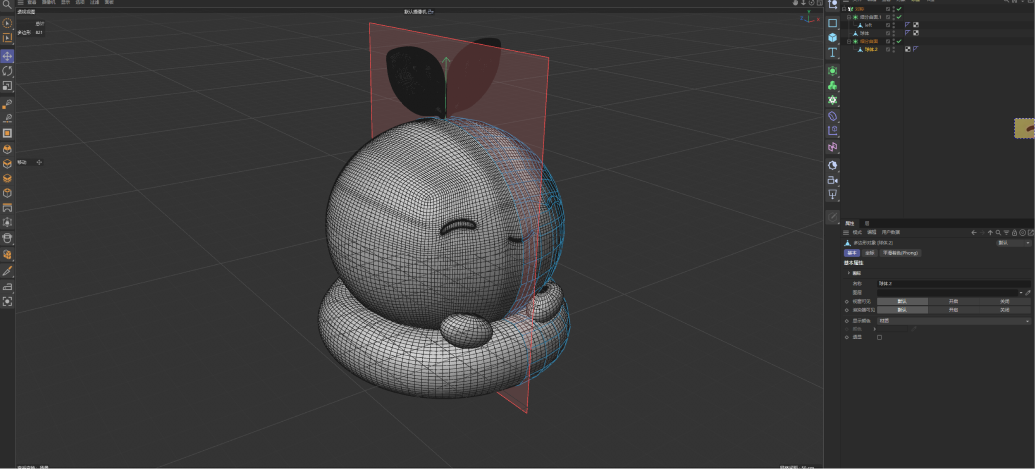Click the up arrow in Attributes toolbar

(x=990, y=233)
